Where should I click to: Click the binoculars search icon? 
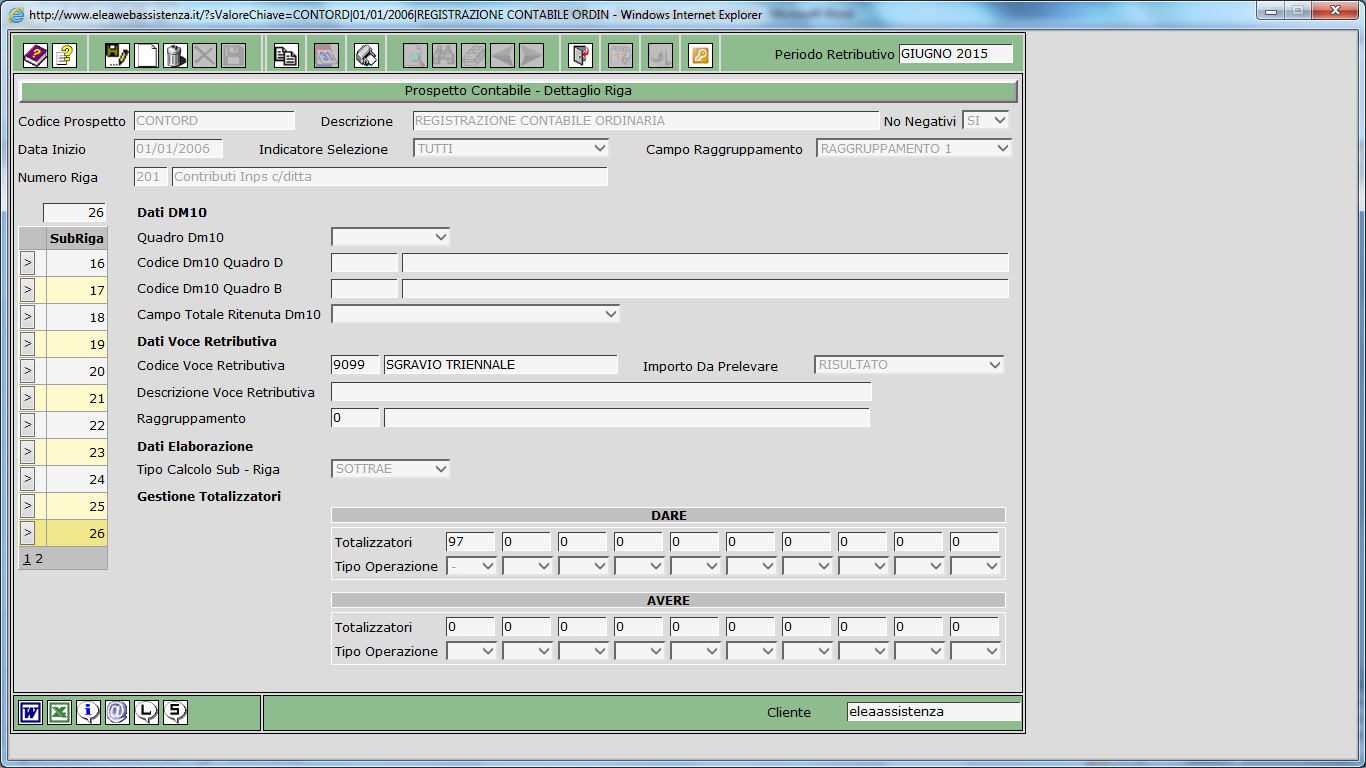(444, 55)
